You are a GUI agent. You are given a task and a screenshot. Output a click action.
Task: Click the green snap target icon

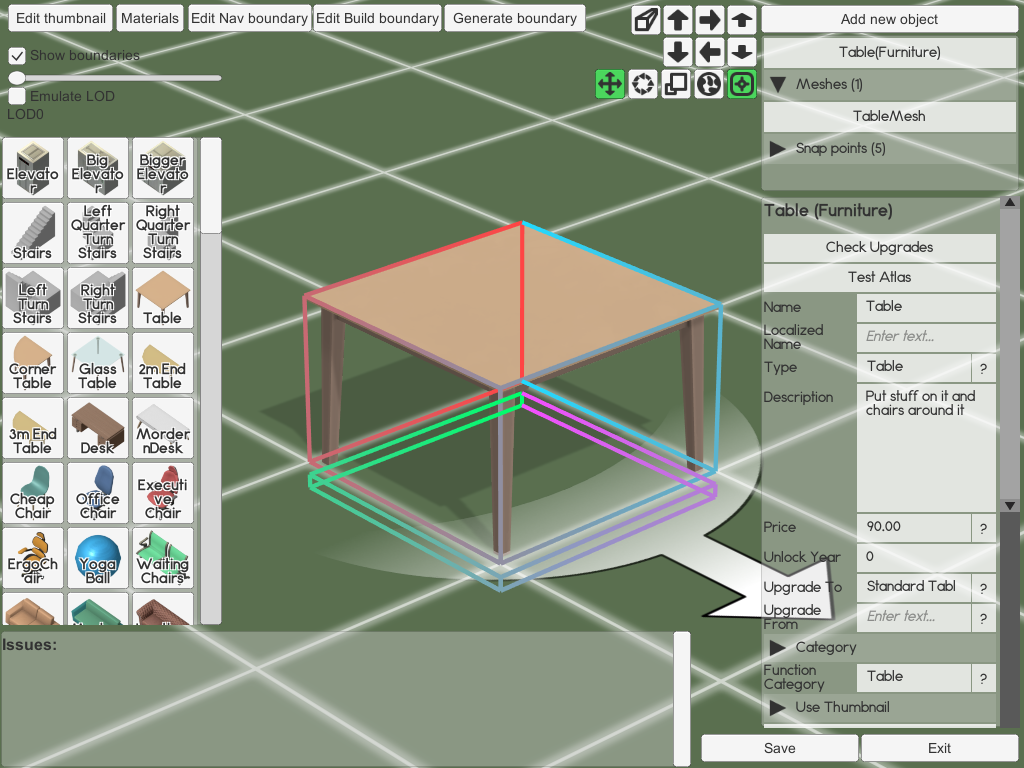(742, 85)
